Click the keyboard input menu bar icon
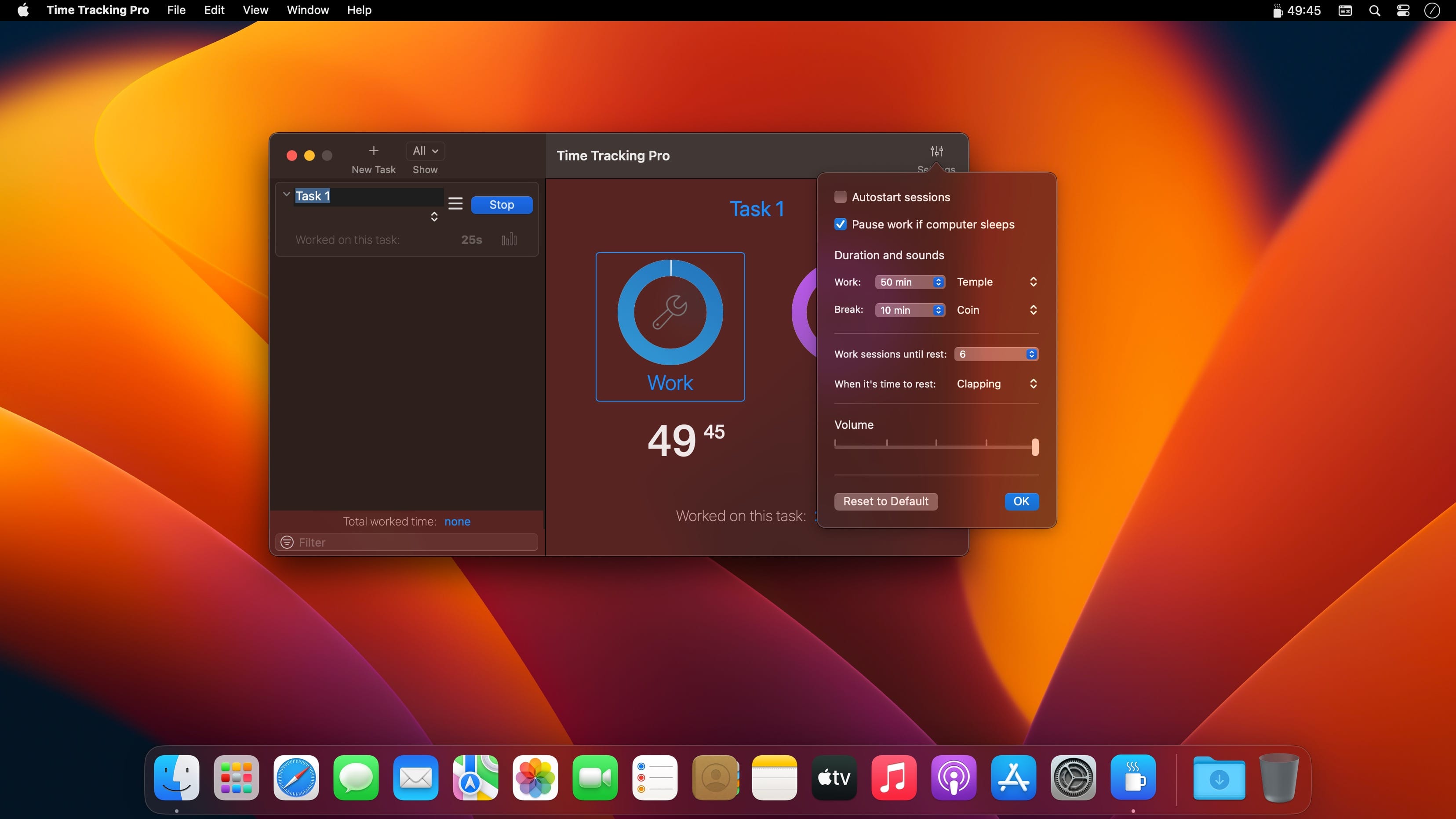1456x819 pixels. pos(1345,10)
